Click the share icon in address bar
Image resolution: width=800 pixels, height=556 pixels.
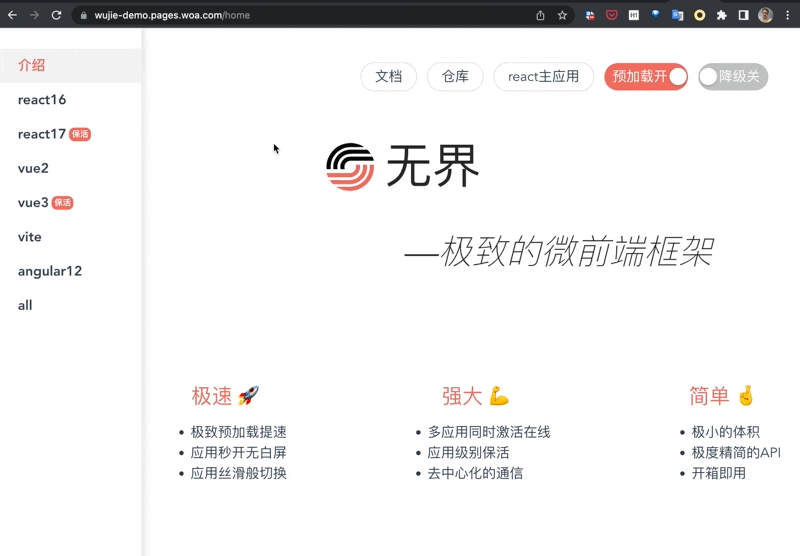click(x=540, y=15)
